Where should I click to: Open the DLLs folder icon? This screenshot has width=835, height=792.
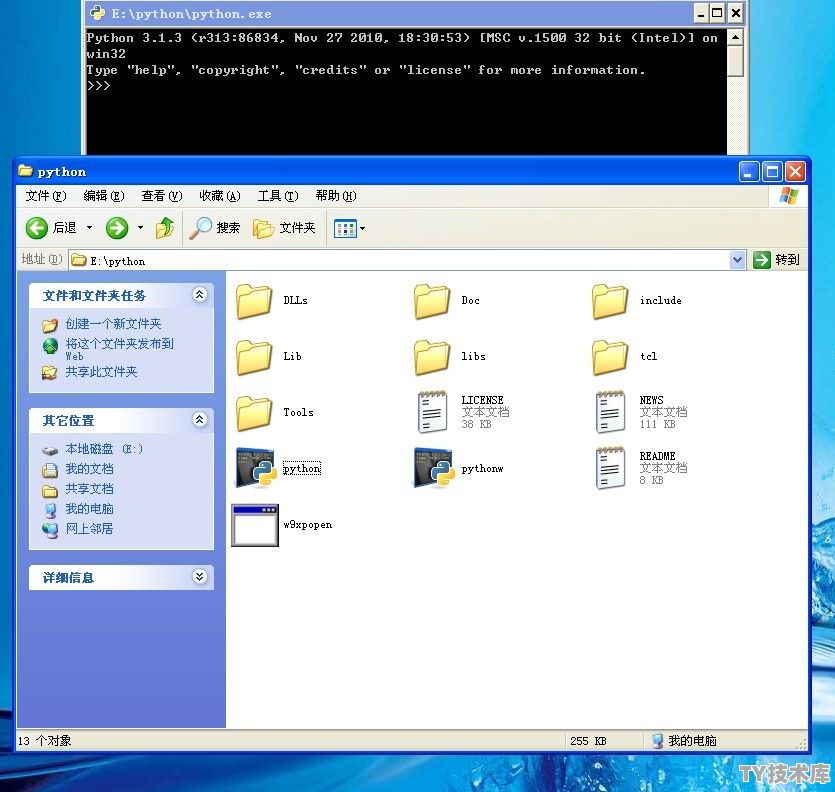254,301
